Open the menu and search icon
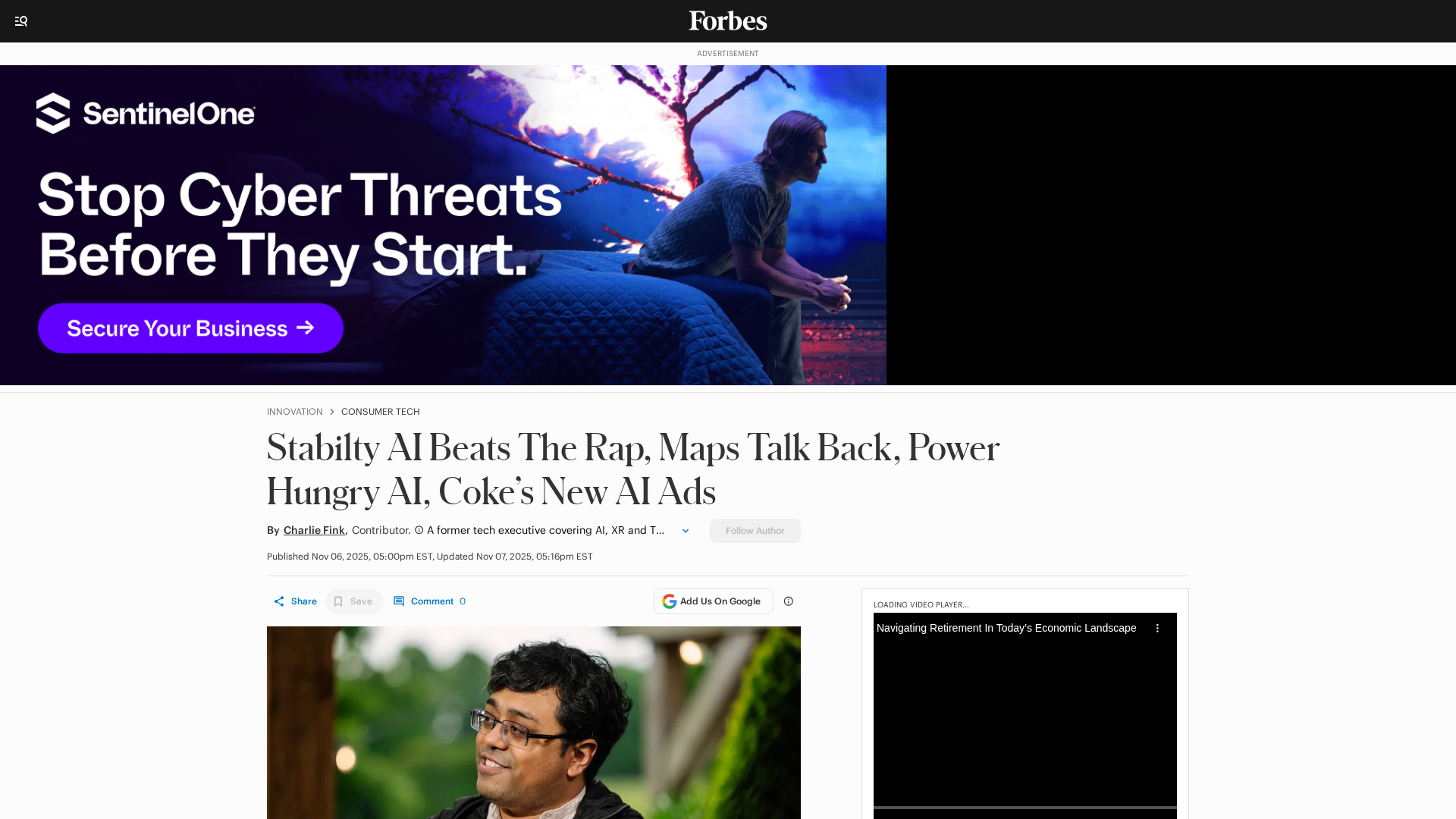The image size is (1456, 819). (x=21, y=21)
